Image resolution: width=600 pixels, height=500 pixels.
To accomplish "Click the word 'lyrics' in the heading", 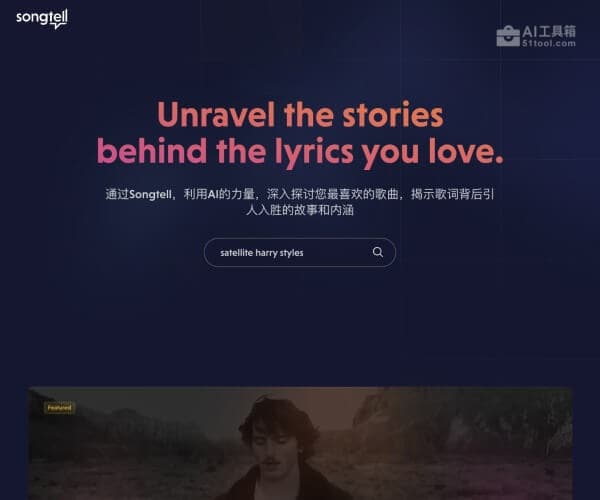I will (314, 152).
